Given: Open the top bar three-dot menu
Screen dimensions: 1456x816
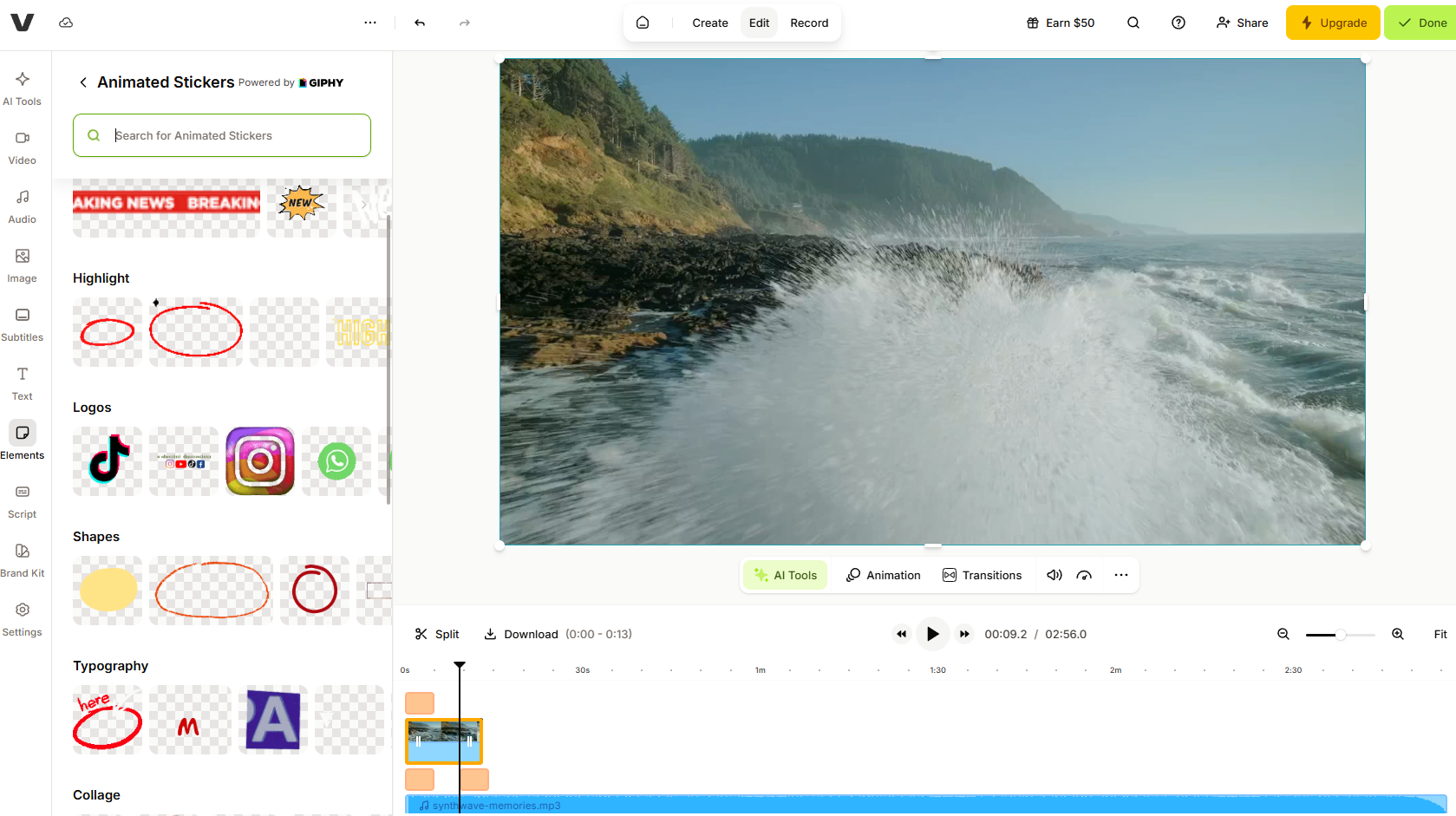Looking at the screenshot, I should (x=370, y=23).
